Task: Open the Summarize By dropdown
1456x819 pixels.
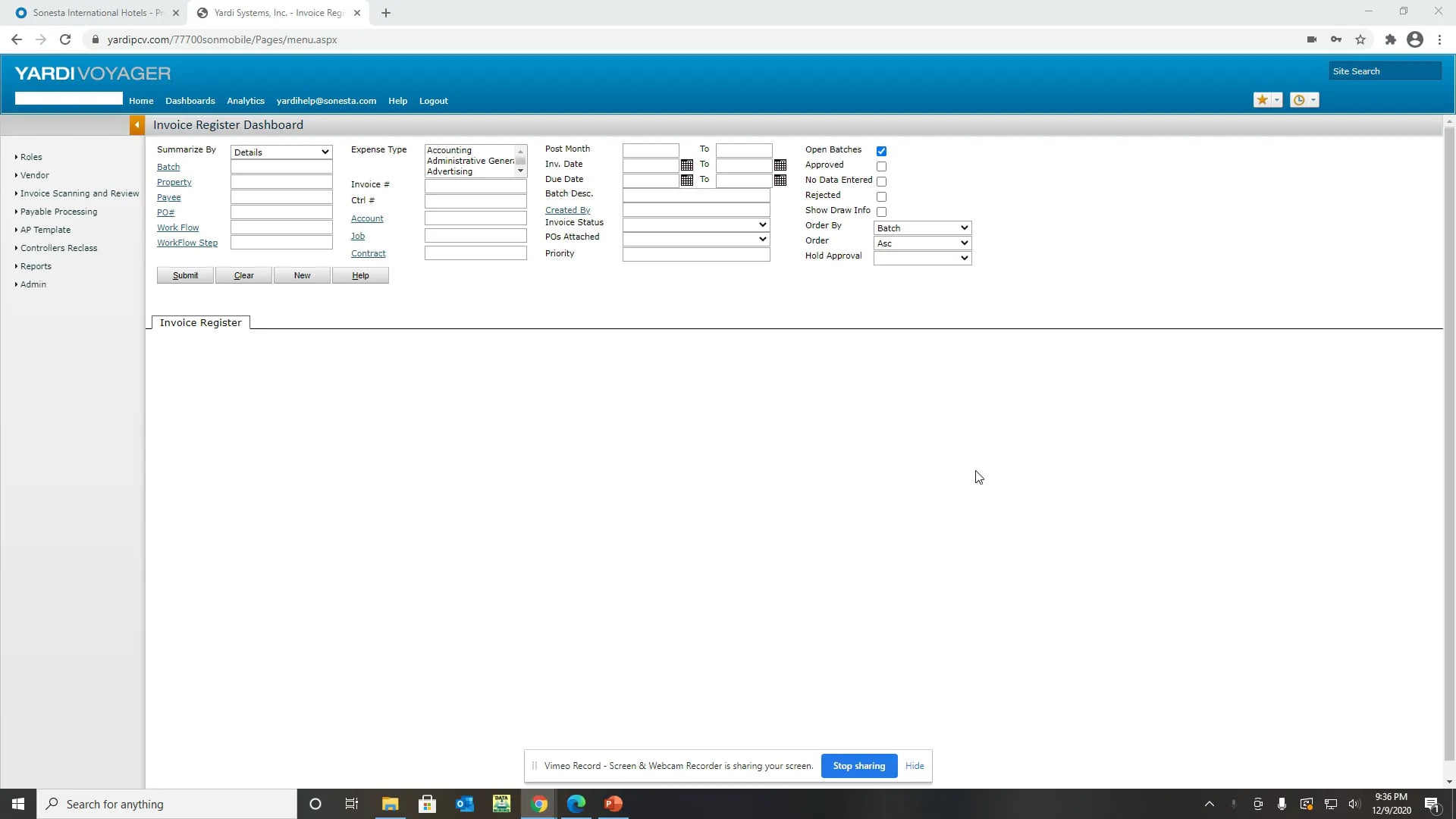Action: tap(281, 152)
